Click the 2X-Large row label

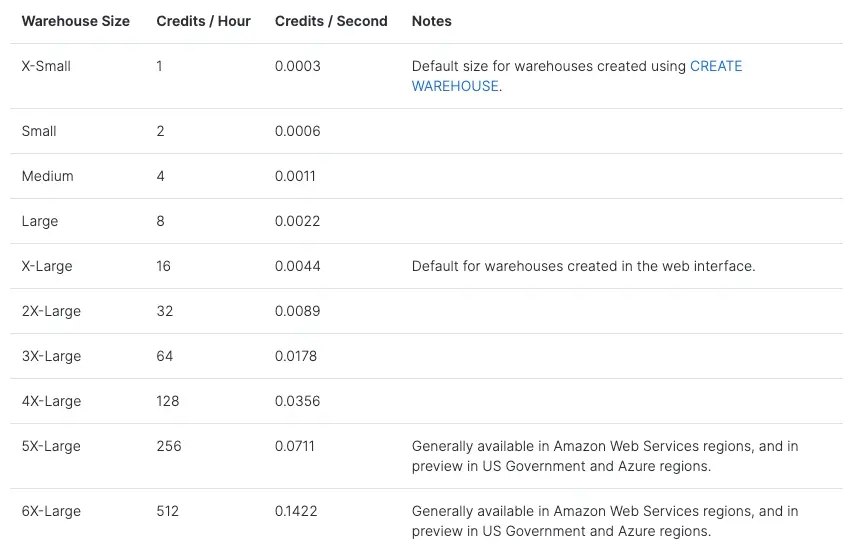[51, 311]
